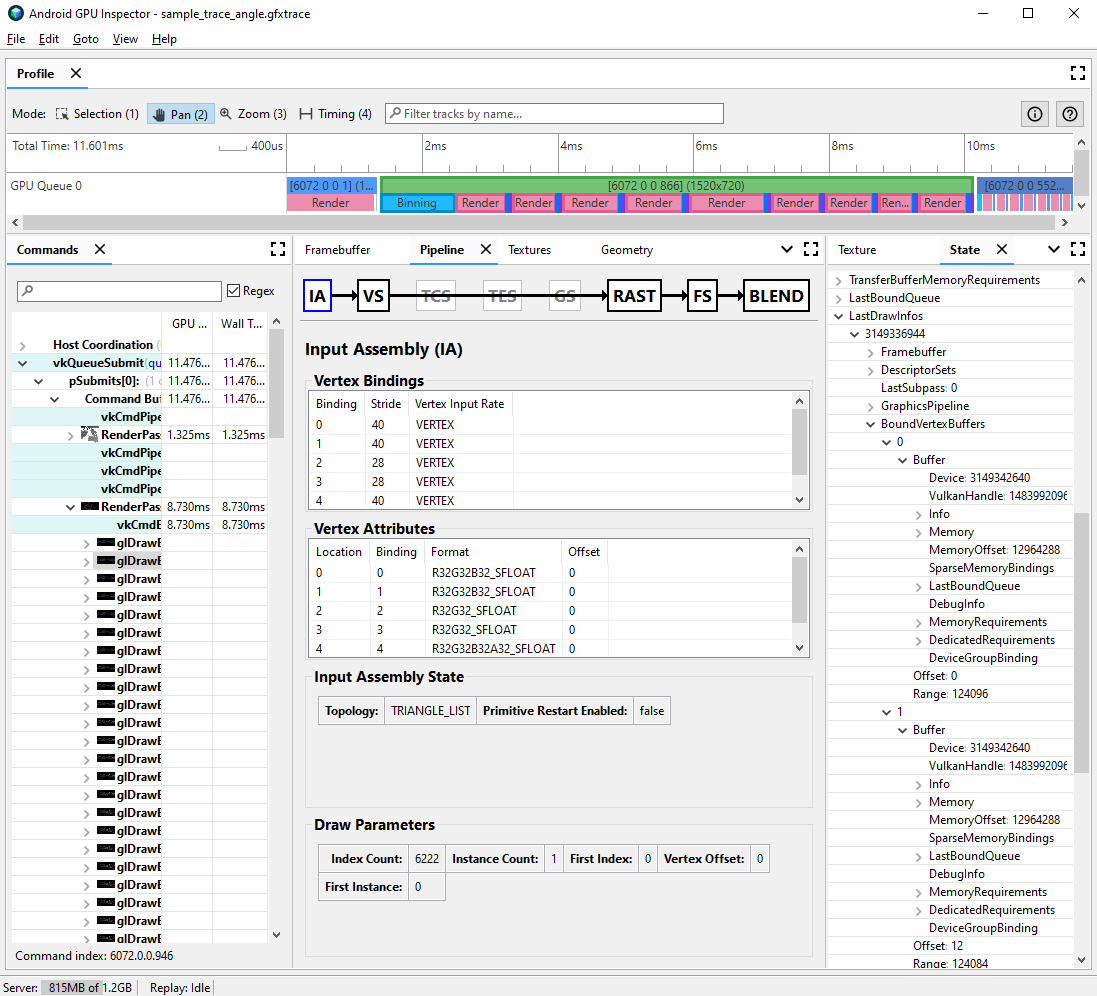Click the BLEND stage in the pipeline diagram
Image resolution: width=1097 pixels, height=996 pixels.
pos(776,295)
